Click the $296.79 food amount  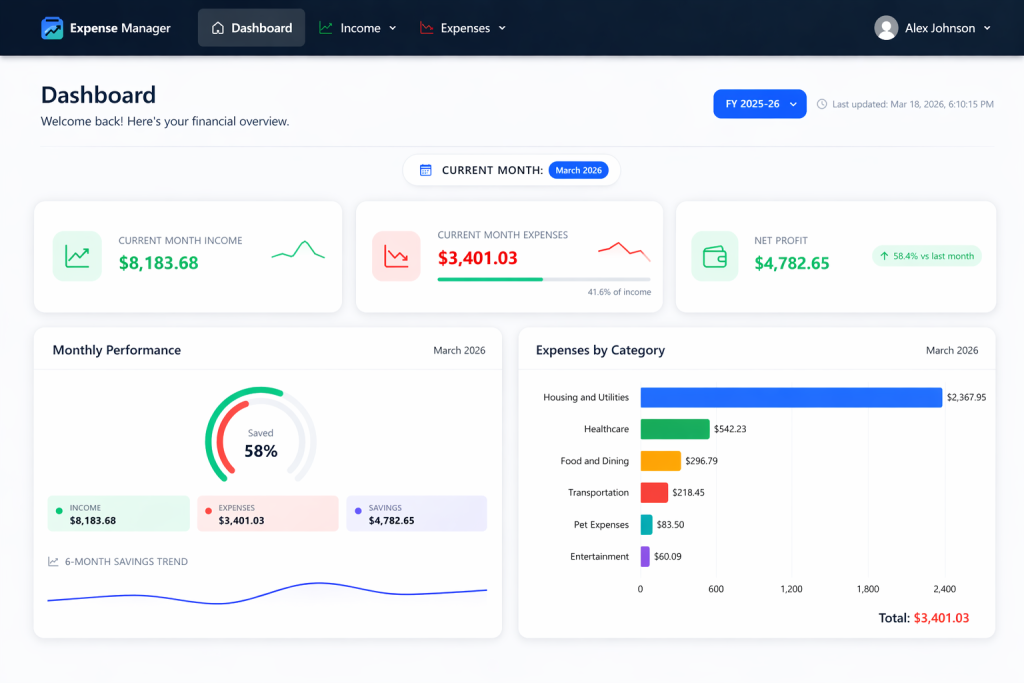click(701, 461)
